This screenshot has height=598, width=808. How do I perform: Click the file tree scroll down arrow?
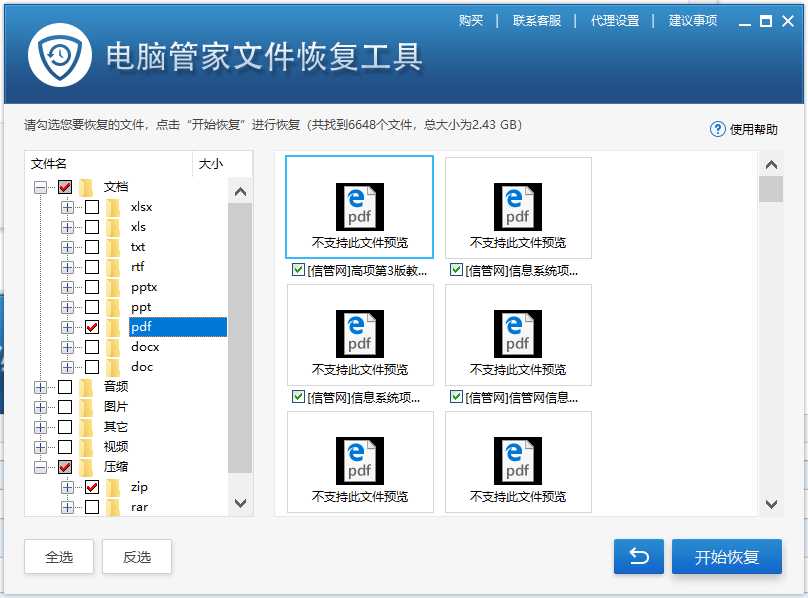point(240,503)
